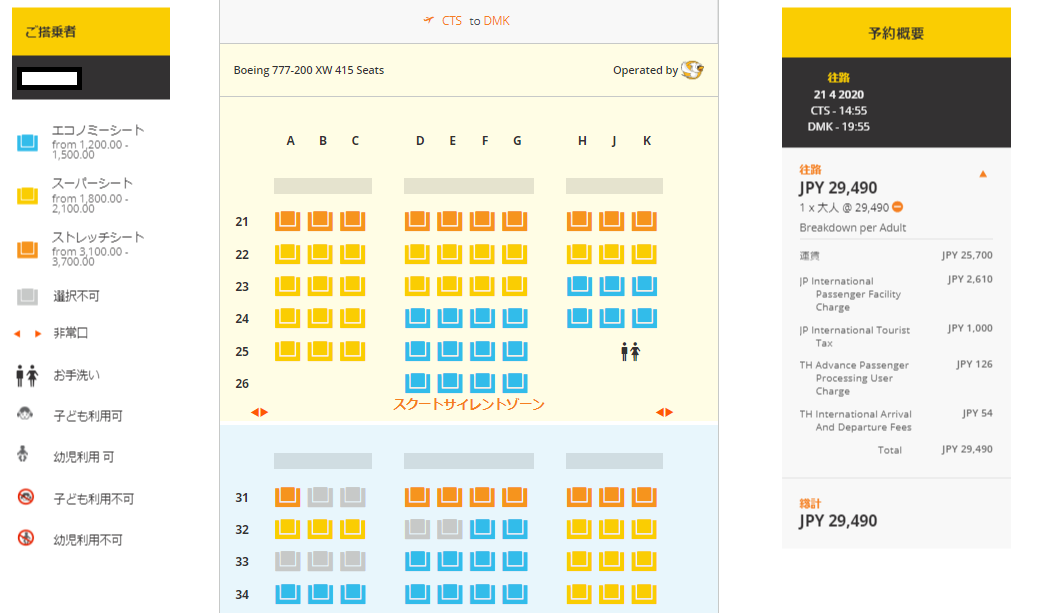Screen dimensions: 1063x613
Task: Click the minus icon beside 大人 @ 29,490
Action: point(898,207)
